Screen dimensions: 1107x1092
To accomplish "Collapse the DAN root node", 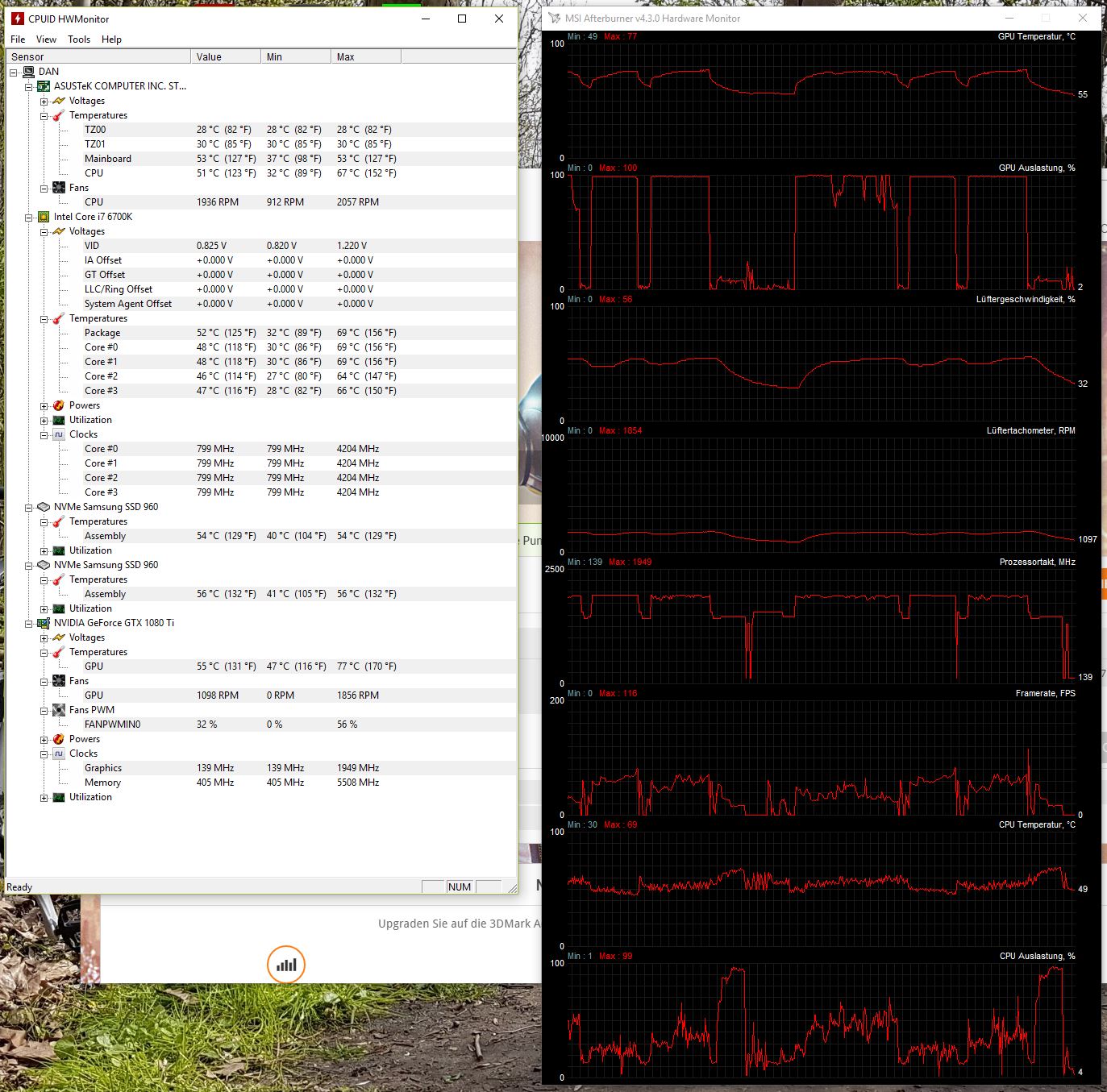I will coord(14,73).
